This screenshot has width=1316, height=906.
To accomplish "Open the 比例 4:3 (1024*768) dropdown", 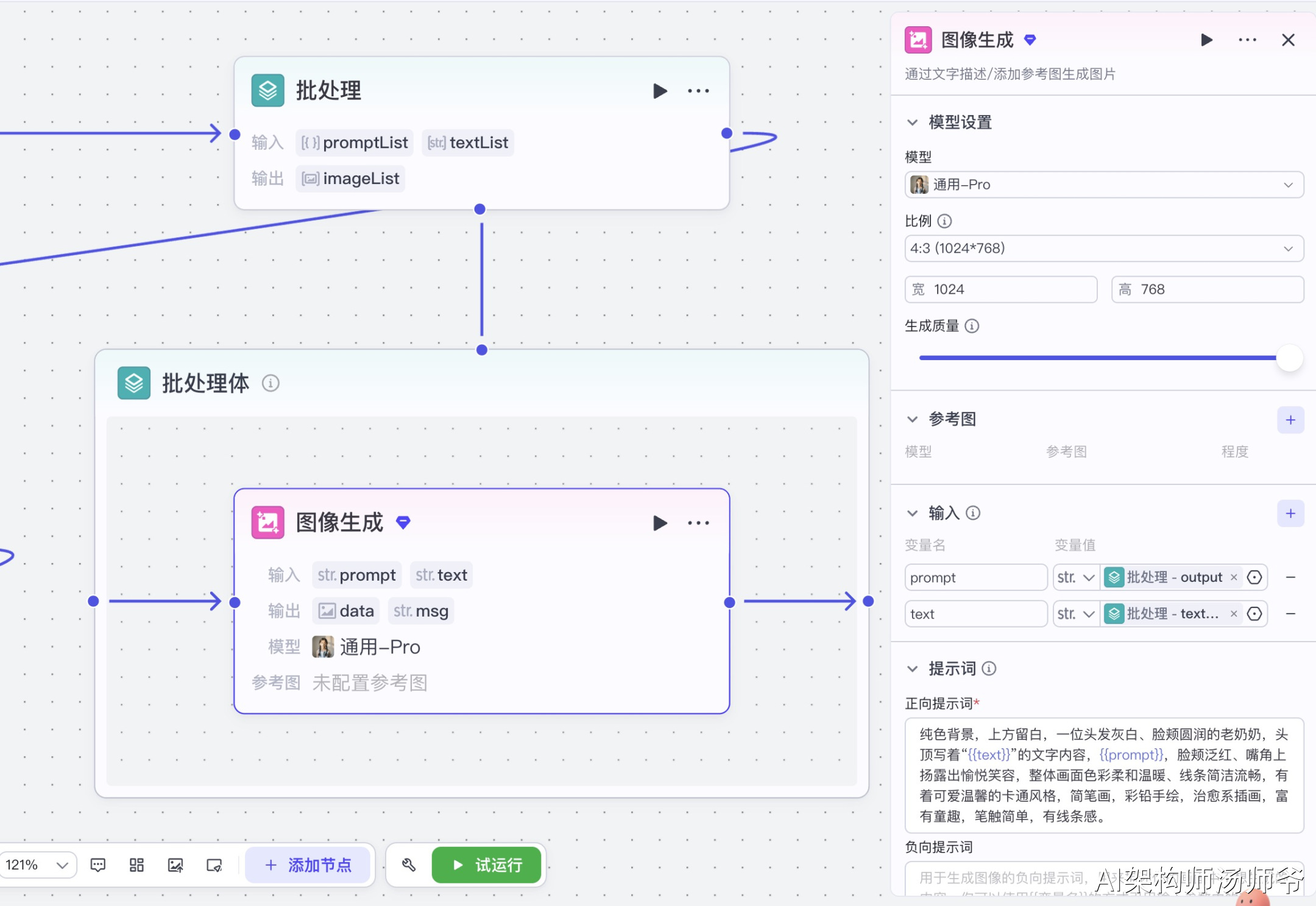I will pos(1103,249).
